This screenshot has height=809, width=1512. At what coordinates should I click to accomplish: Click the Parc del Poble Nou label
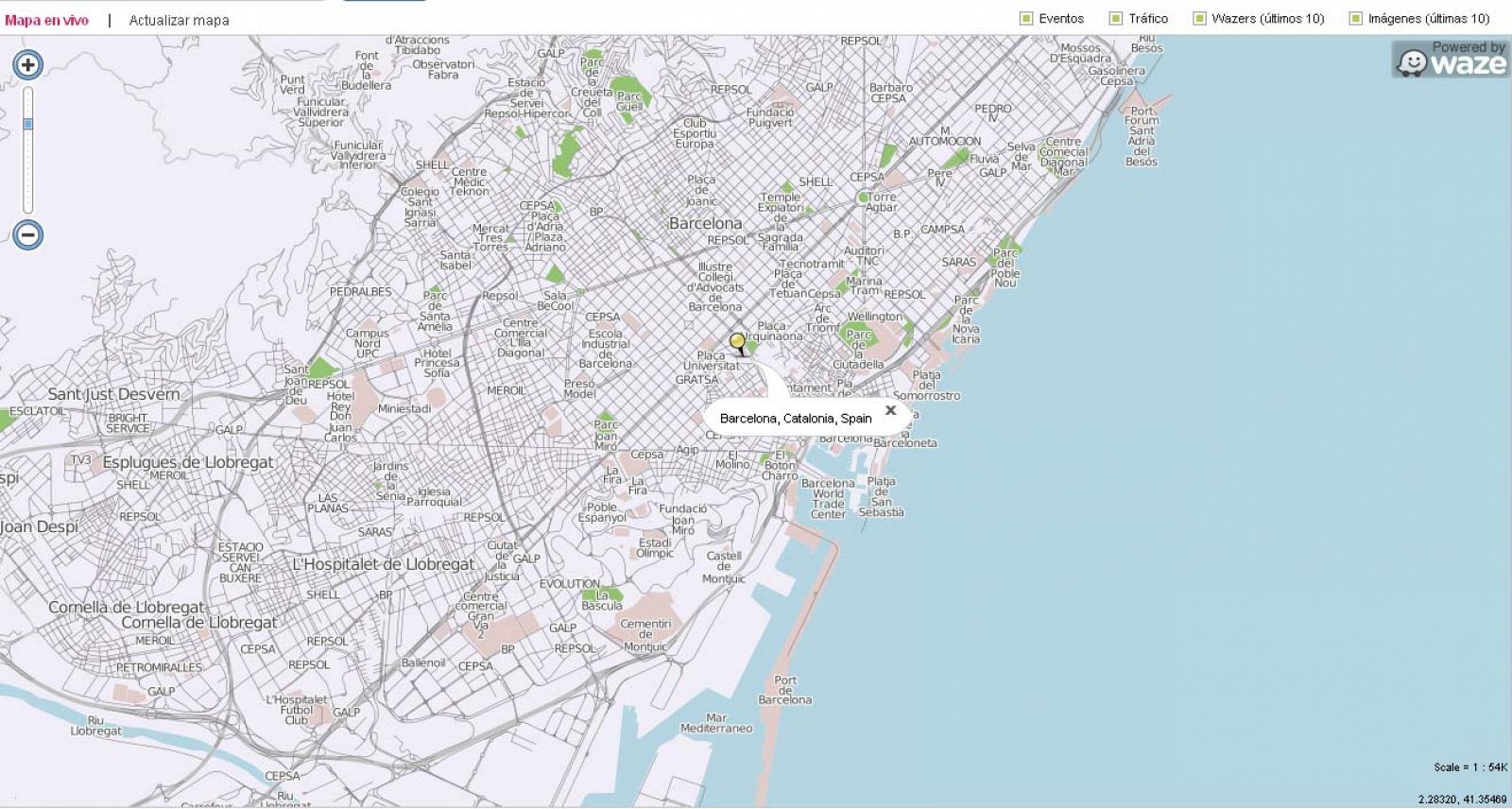click(1005, 267)
